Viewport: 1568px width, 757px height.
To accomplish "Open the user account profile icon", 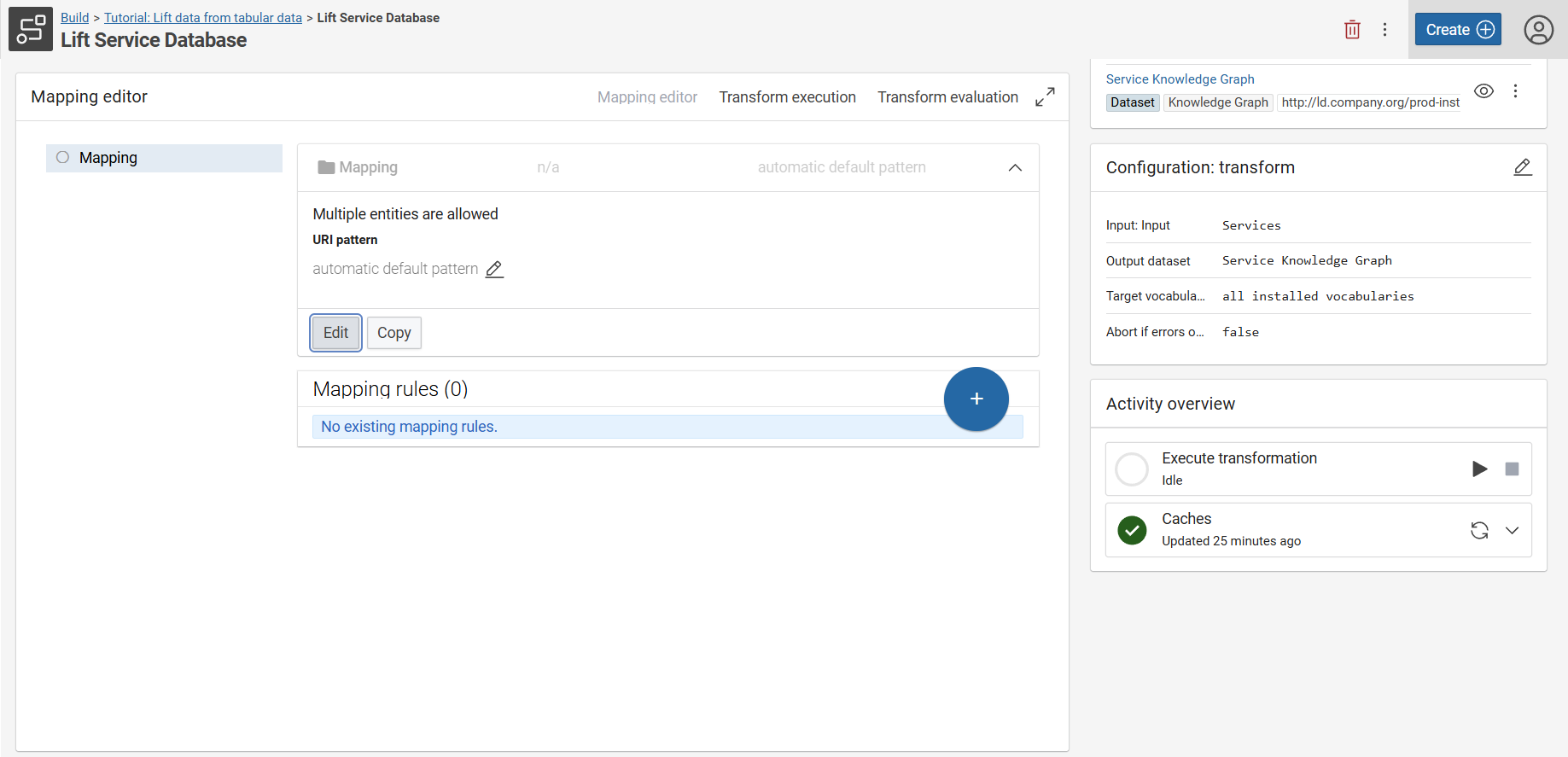I will pyautogui.click(x=1538, y=30).
